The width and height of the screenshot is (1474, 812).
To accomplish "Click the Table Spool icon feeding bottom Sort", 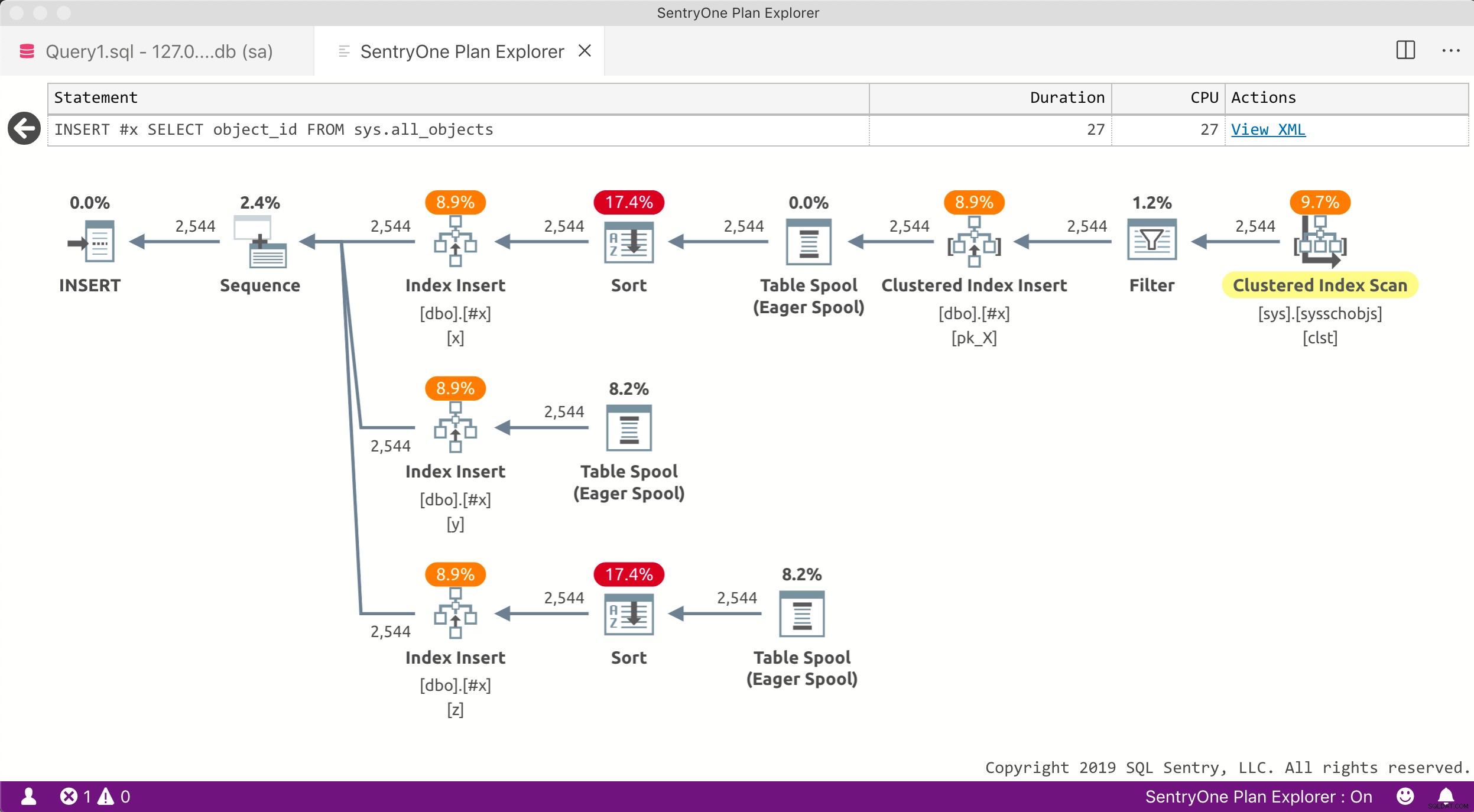I will point(801,614).
